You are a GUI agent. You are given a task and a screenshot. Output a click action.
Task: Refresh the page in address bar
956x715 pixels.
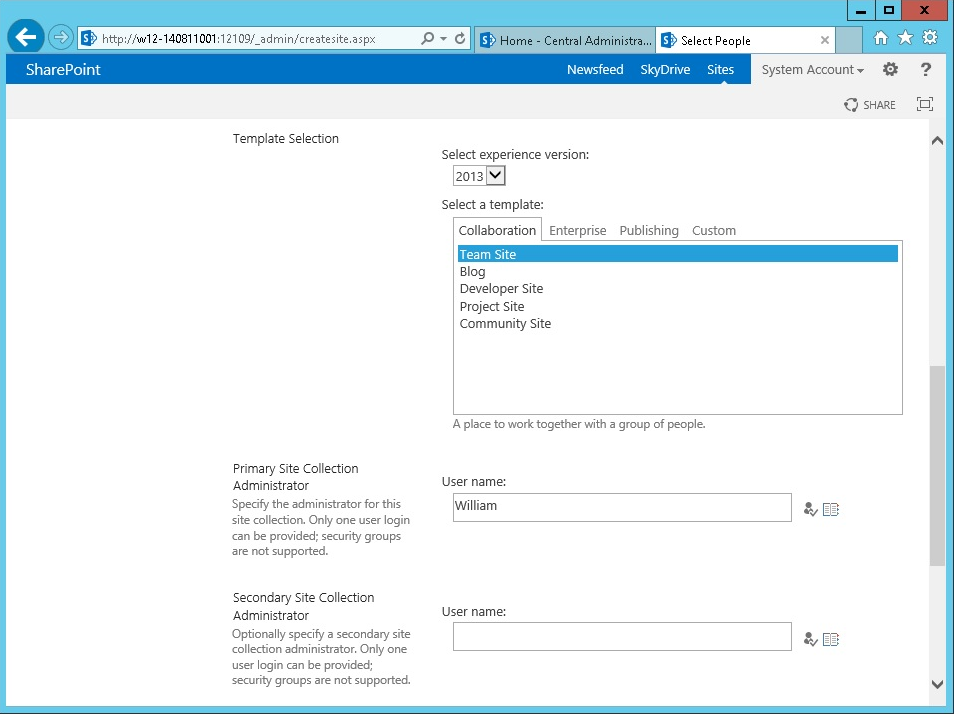[x=460, y=39]
